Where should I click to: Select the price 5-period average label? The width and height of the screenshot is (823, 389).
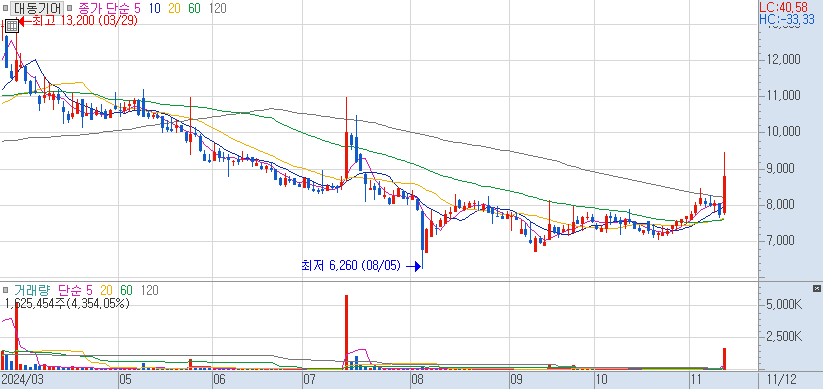[137, 8]
